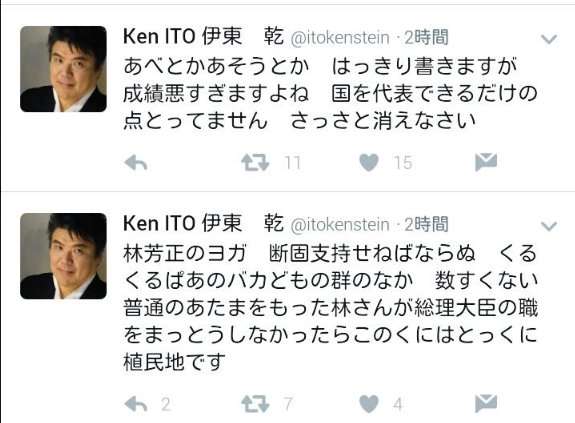Image resolution: width=575 pixels, height=423 pixels.
Task: Expand the second tweet's chevron options menu
Action: point(549,226)
